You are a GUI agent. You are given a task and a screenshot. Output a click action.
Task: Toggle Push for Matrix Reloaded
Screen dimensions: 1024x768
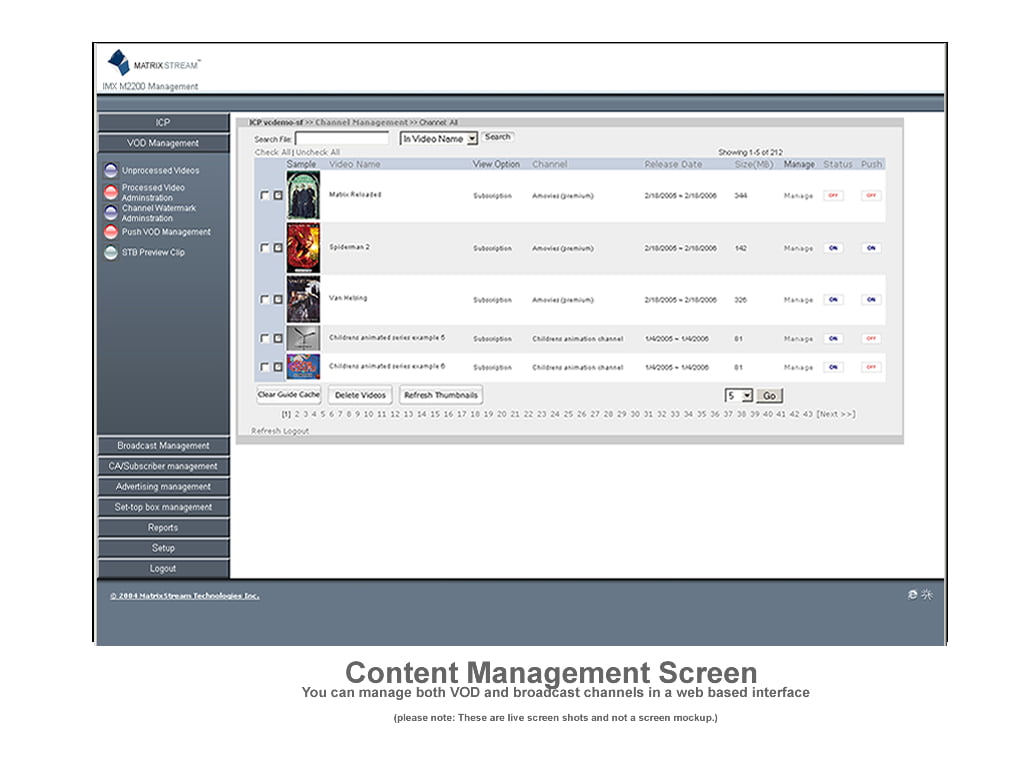871,195
